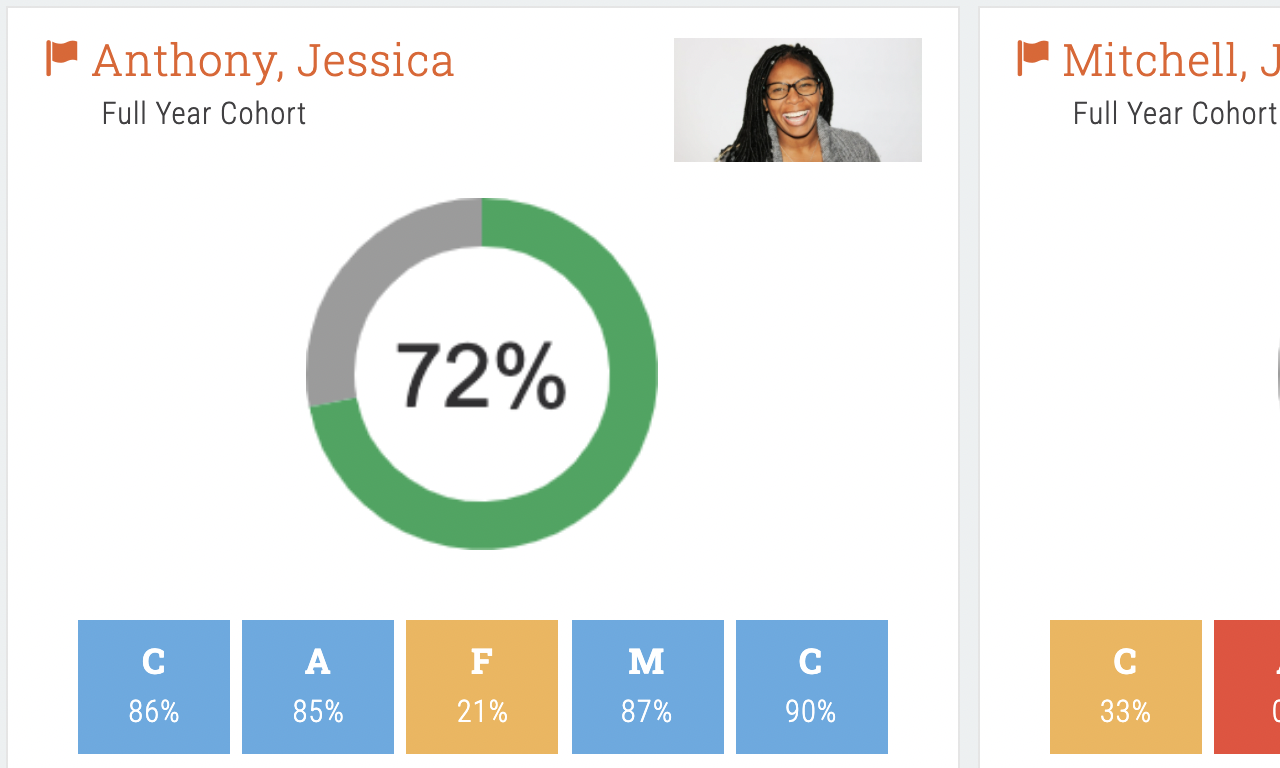This screenshot has height=768, width=1280.
Task: Open the orange C 33% tile in Mitchell's card
Action: (x=1126, y=687)
